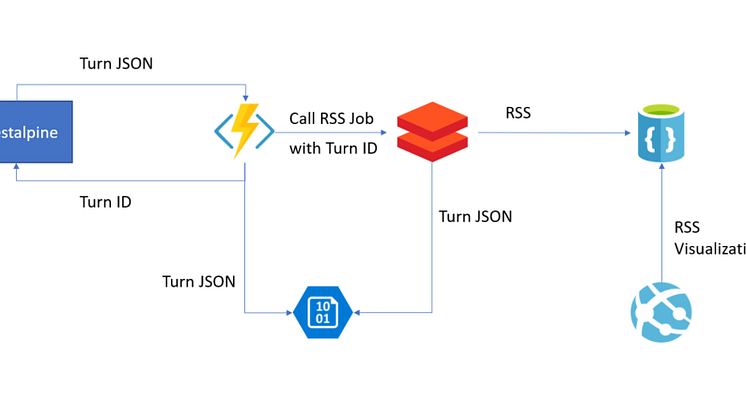The image size is (746, 419).
Task: Click the "Call RSS Job" text
Action: (331, 118)
